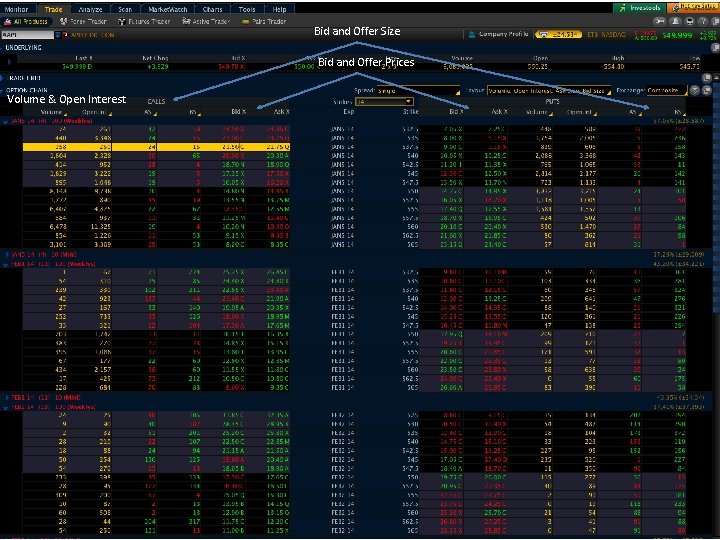The image size is (720, 540).
Task: Switch to the Analyze tab
Action: [x=90, y=9]
